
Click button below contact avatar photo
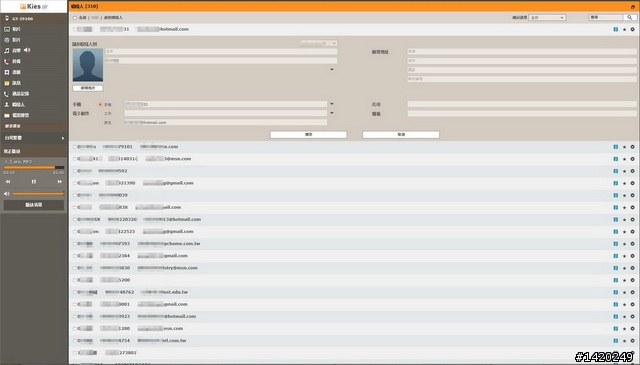[x=88, y=88]
